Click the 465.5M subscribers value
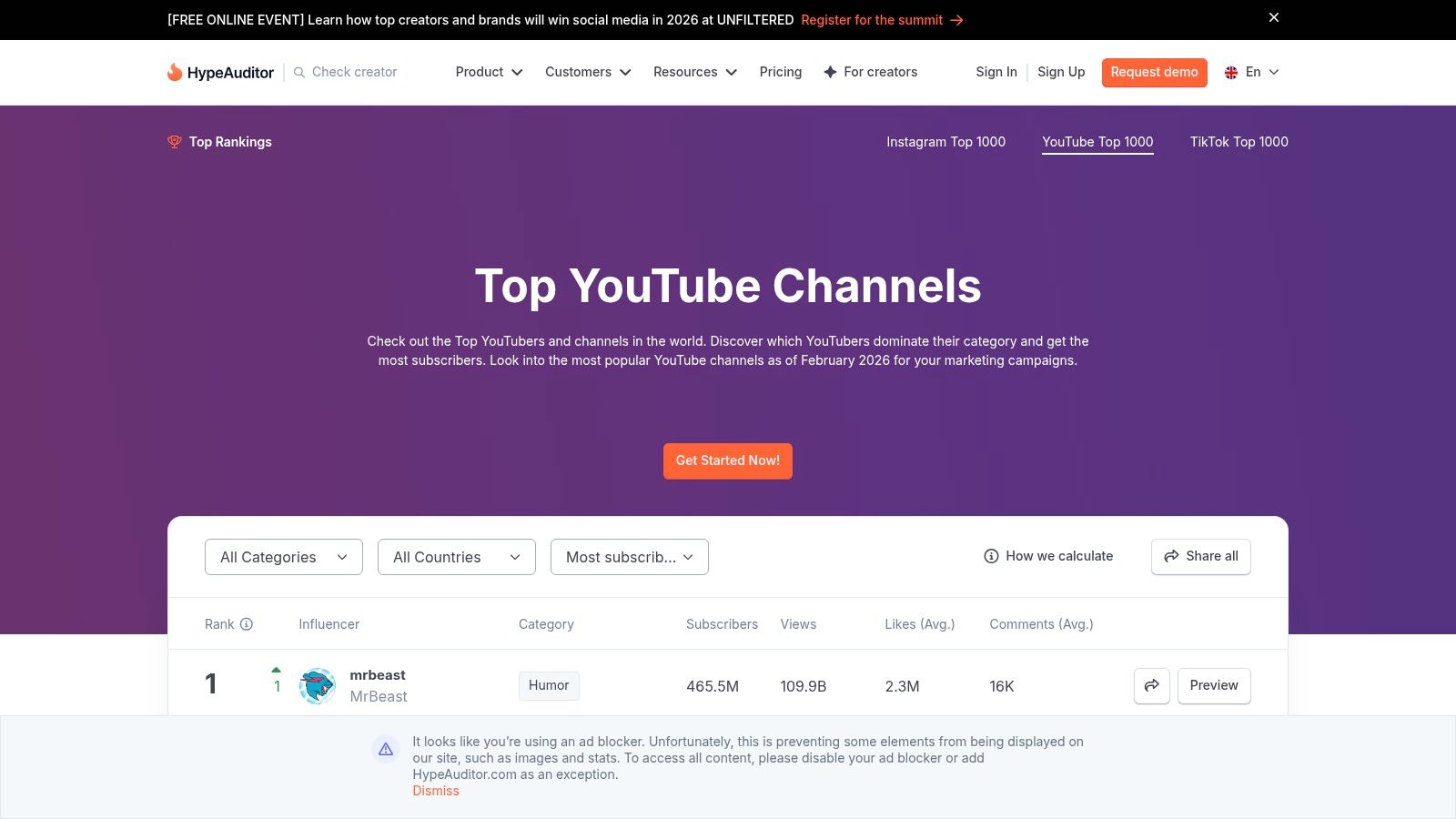This screenshot has width=1456, height=819. 713,686
